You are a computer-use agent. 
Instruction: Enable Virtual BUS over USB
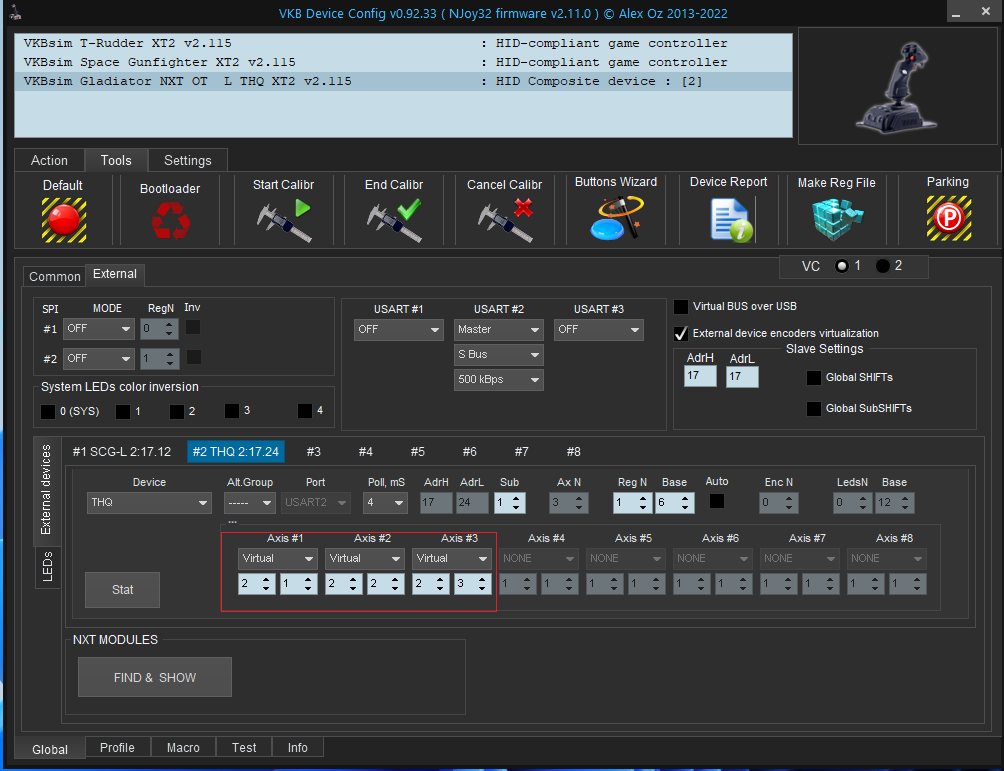tap(681, 307)
